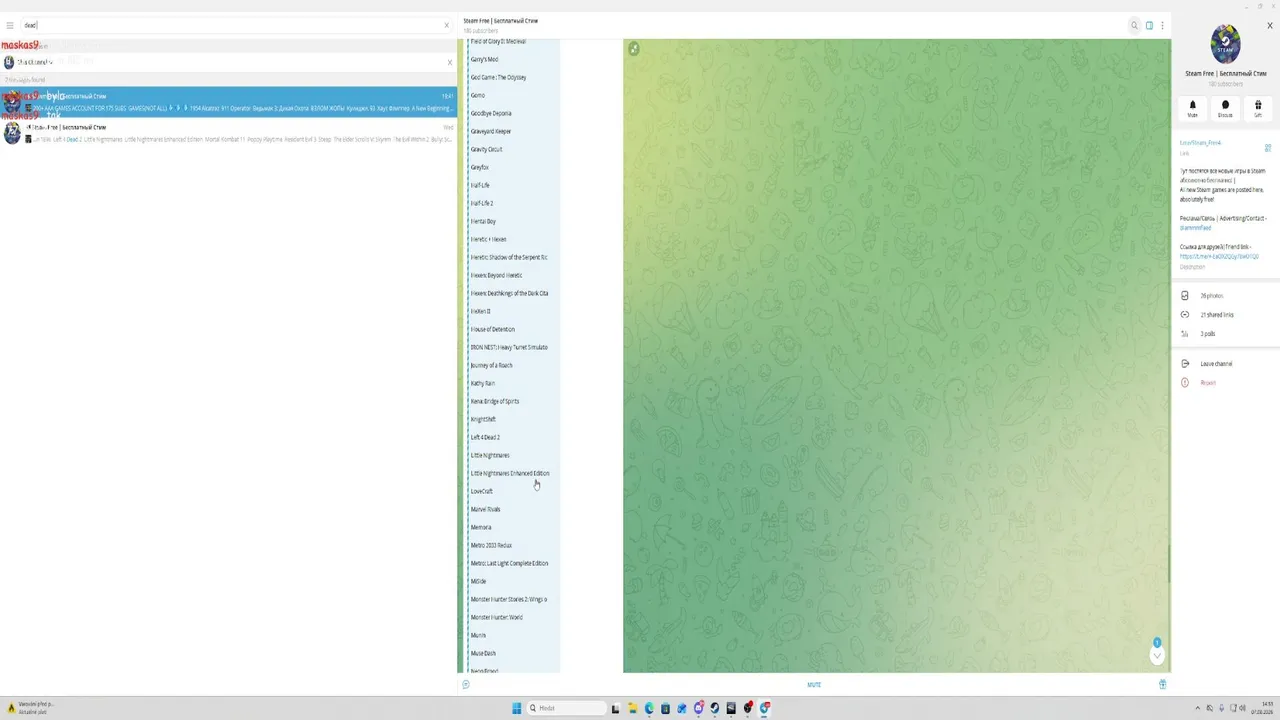Click "Kathy Rain" in the list

tap(483, 383)
